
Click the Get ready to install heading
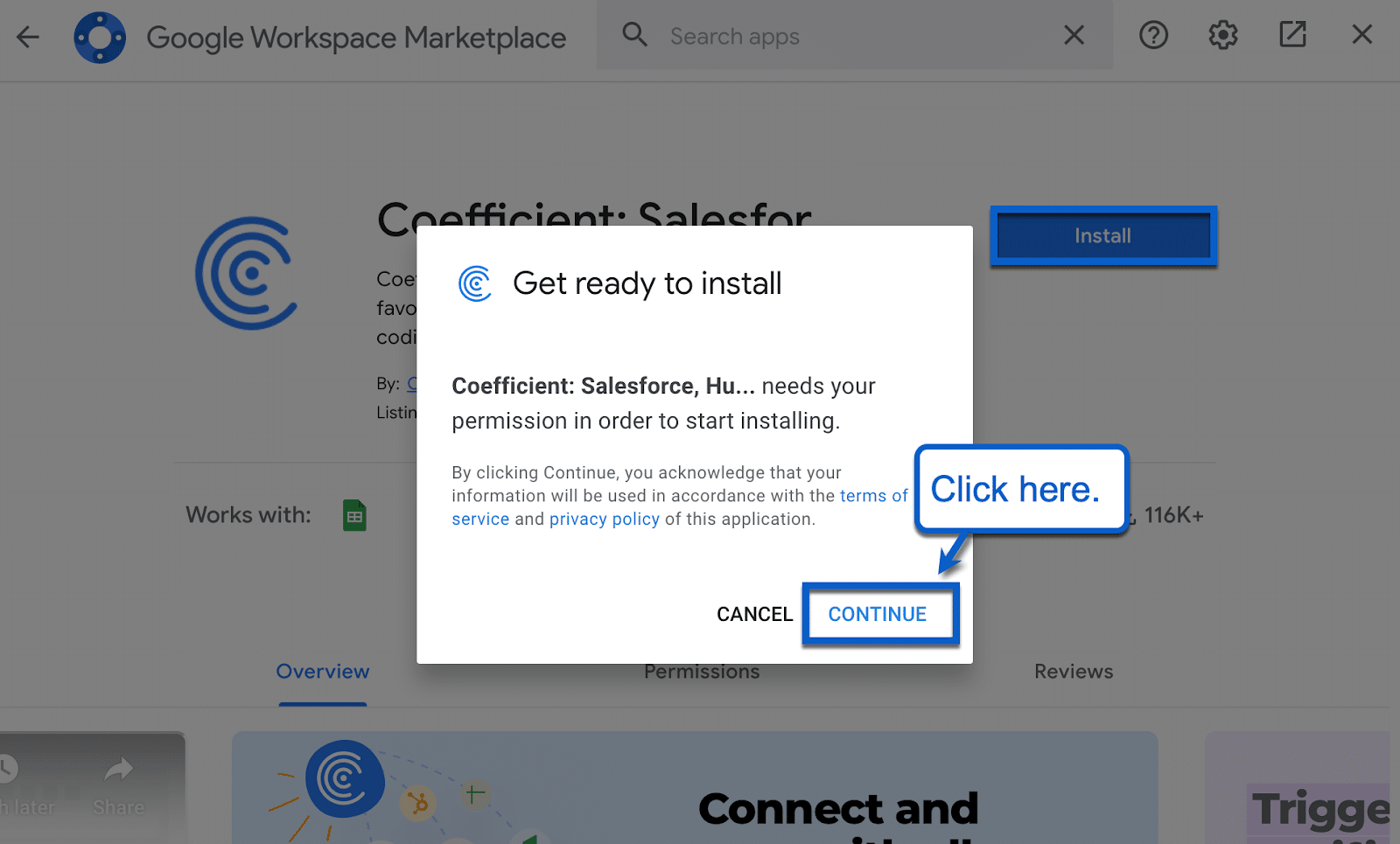(647, 283)
